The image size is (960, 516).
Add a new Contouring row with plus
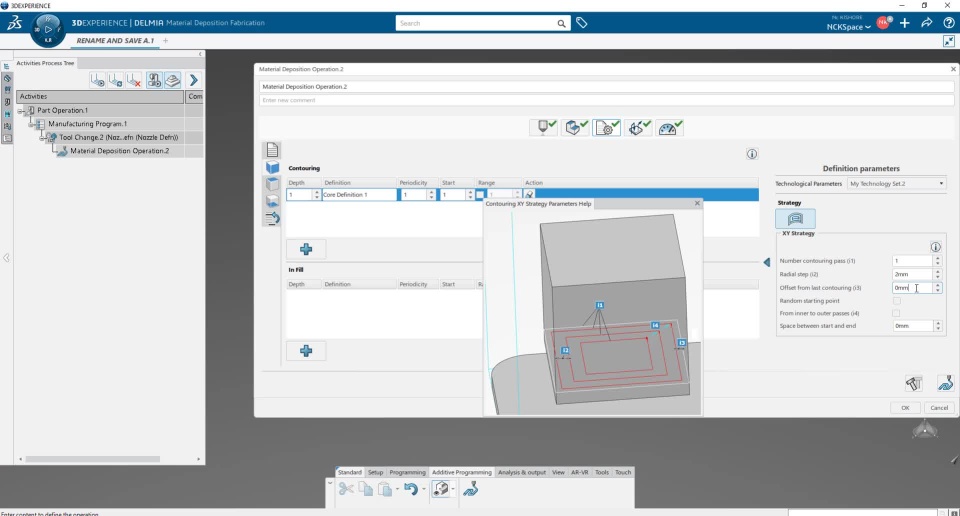pyautogui.click(x=306, y=249)
